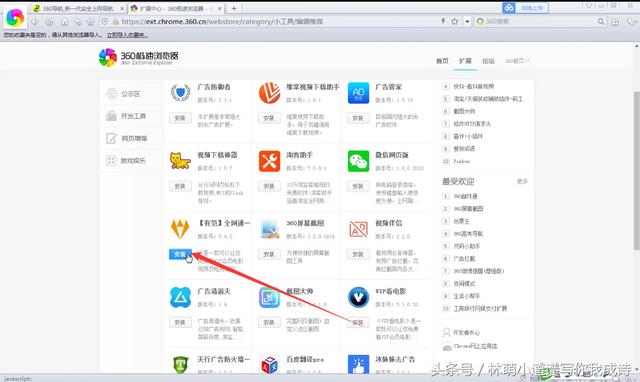Open 抢票王 in the 最受欢迎 list
This screenshot has width=640, height=382.
(x=462, y=221)
